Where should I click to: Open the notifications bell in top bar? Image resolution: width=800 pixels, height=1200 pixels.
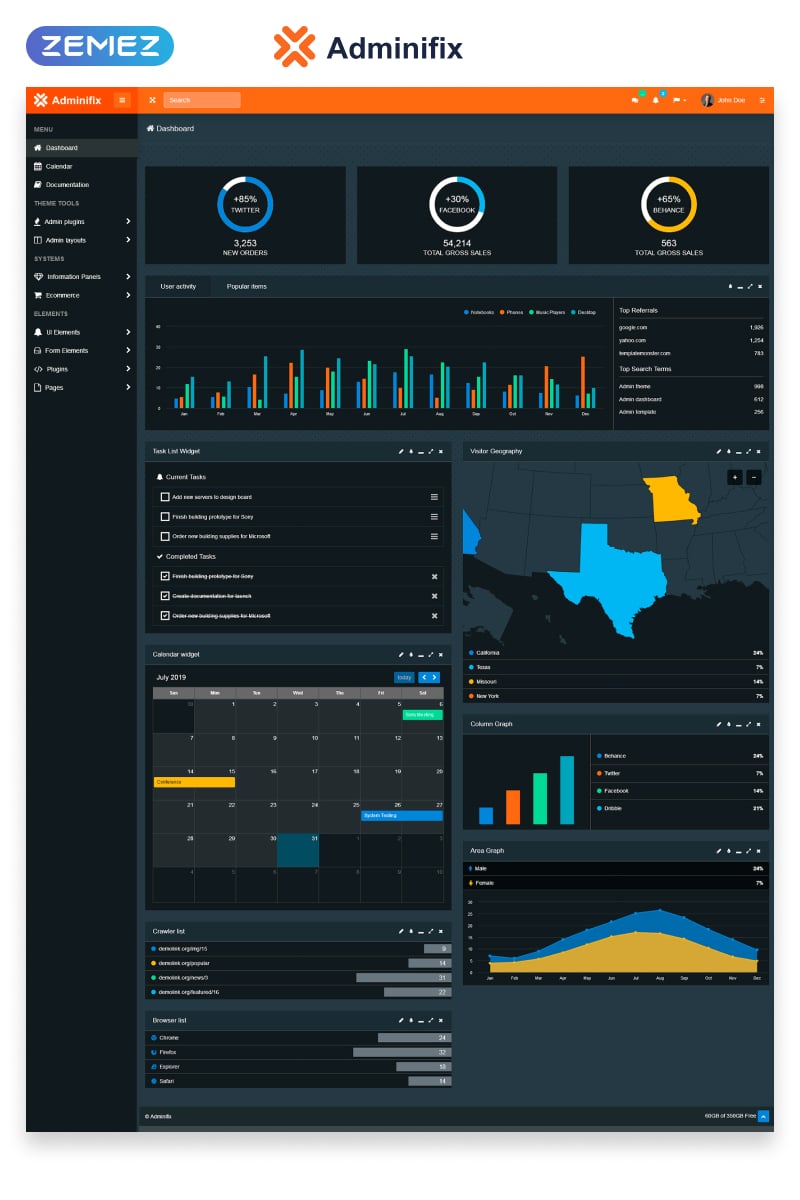(656, 100)
